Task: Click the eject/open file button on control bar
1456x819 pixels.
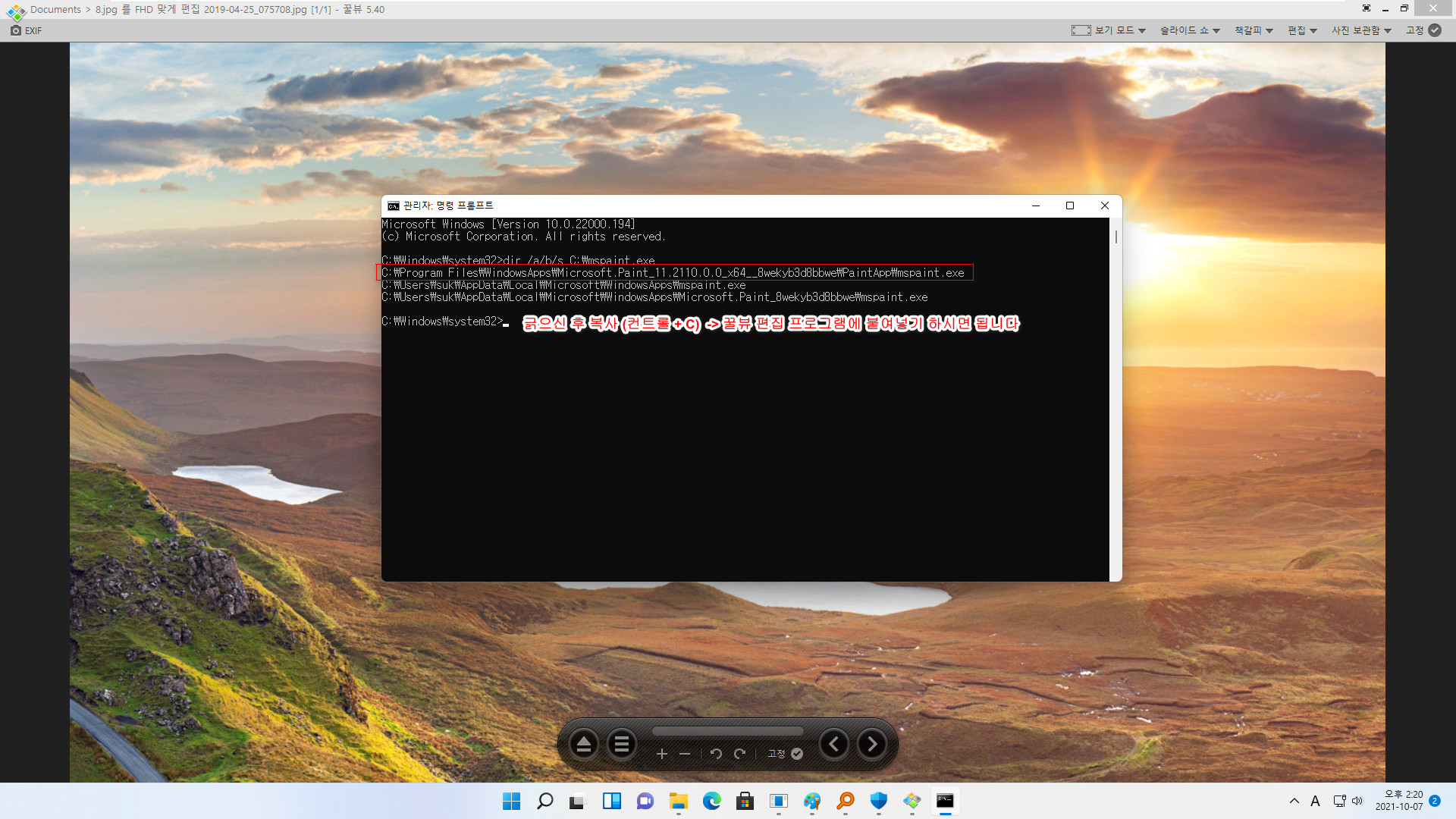Action: [x=584, y=744]
